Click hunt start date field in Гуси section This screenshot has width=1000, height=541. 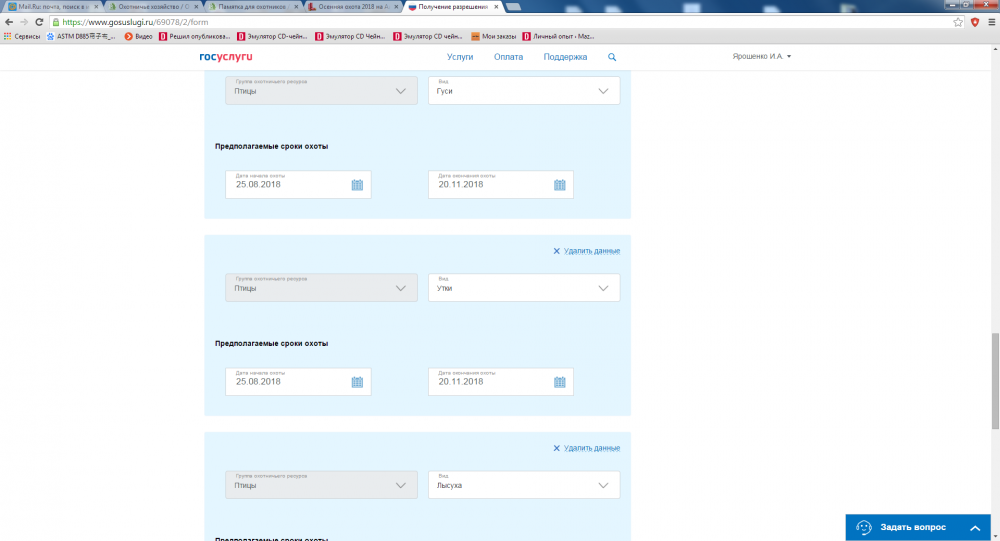coord(298,184)
